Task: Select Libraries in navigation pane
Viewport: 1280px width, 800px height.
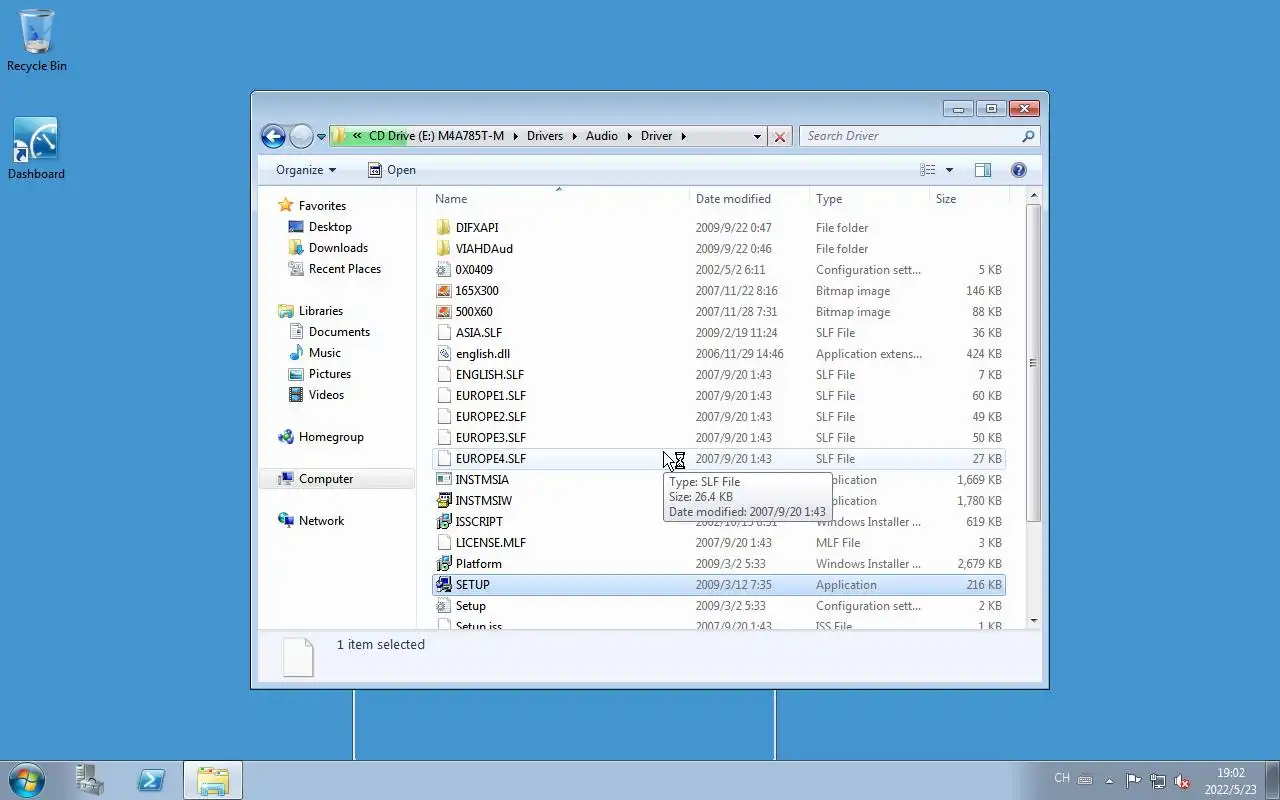Action: click(321, 311)
